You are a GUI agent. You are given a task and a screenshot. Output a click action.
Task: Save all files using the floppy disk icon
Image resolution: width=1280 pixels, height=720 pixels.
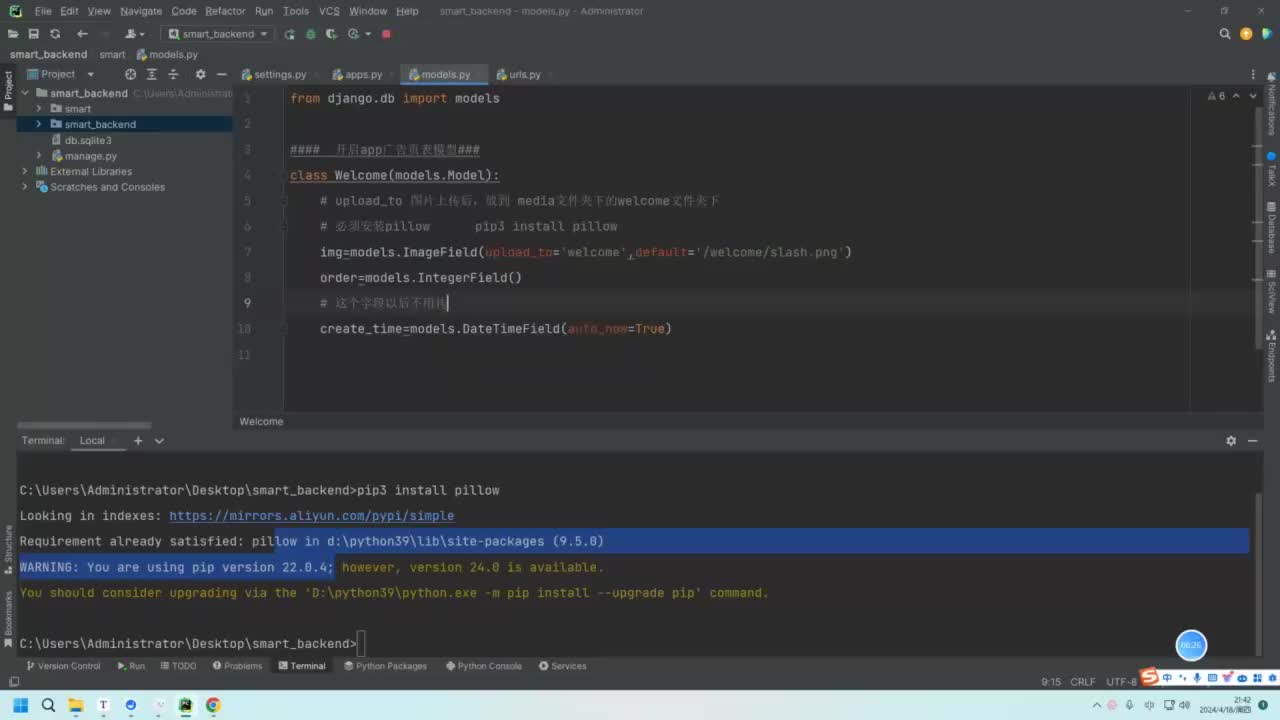click(33, 34)
